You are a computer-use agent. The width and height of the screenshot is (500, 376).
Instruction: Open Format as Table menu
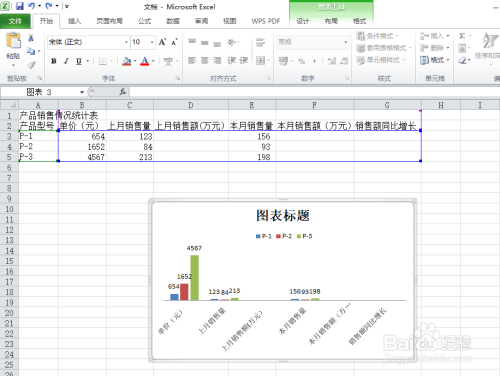tap(383, 48)
